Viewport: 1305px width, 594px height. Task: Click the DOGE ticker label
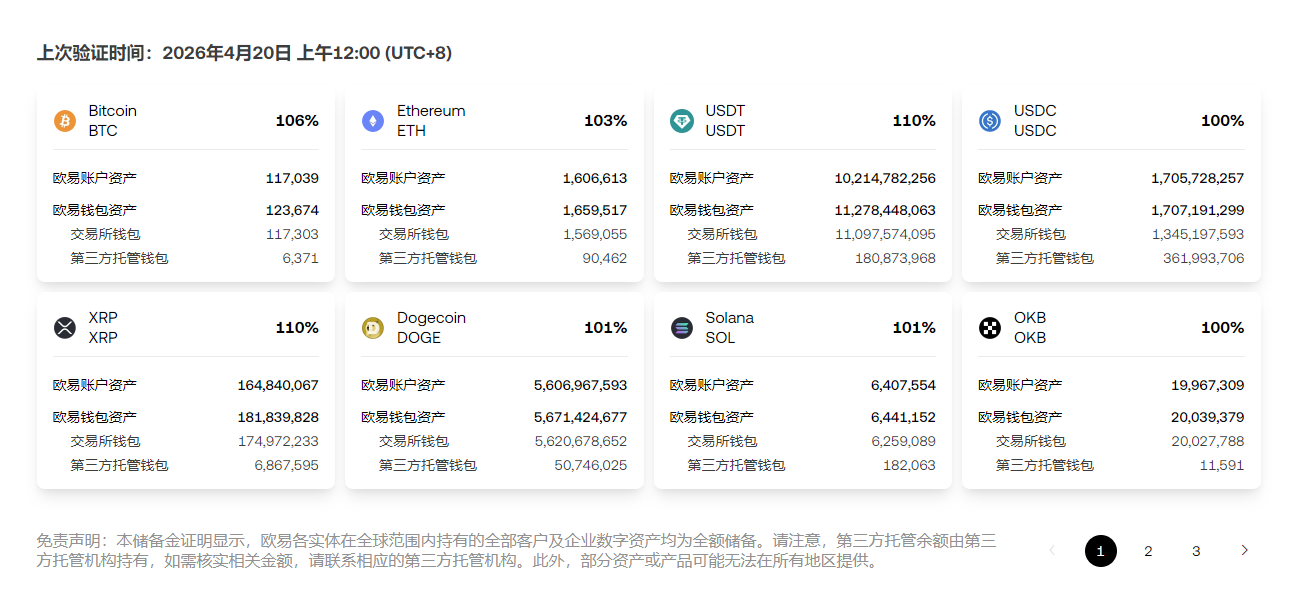419,338
